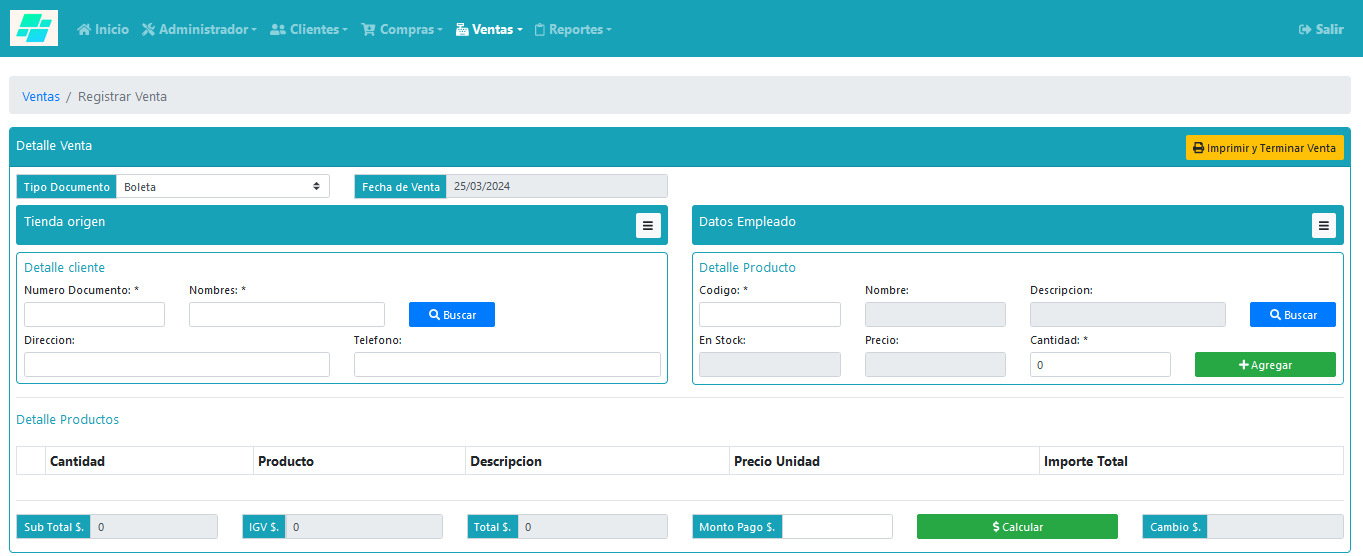Click Buscar in Detalle cliente section
1363x556 pixels.
pyautogui.click(x=452, y=315)
